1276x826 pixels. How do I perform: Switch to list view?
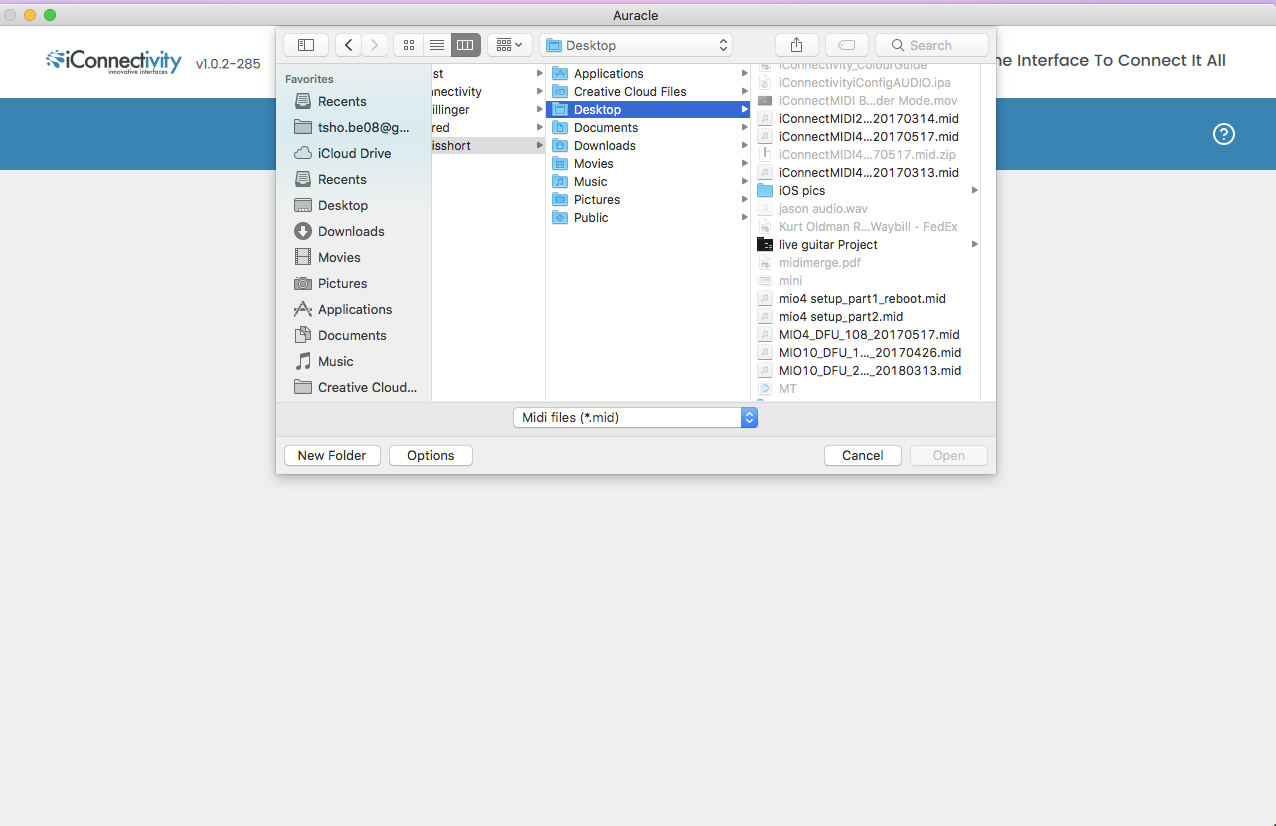click(437, 45)
